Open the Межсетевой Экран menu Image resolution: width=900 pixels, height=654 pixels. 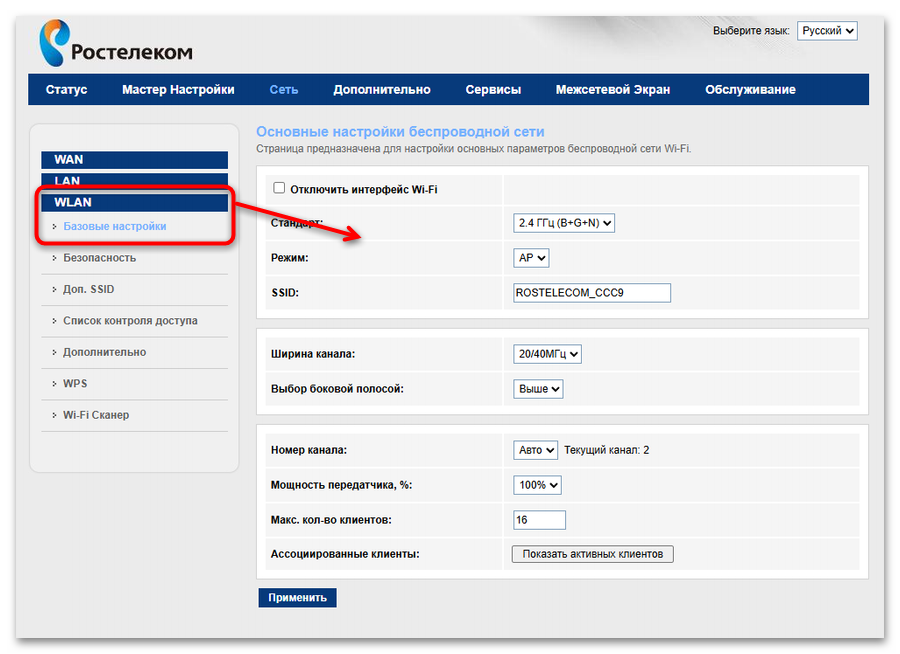pyautogui.click(x=612, y=90)
